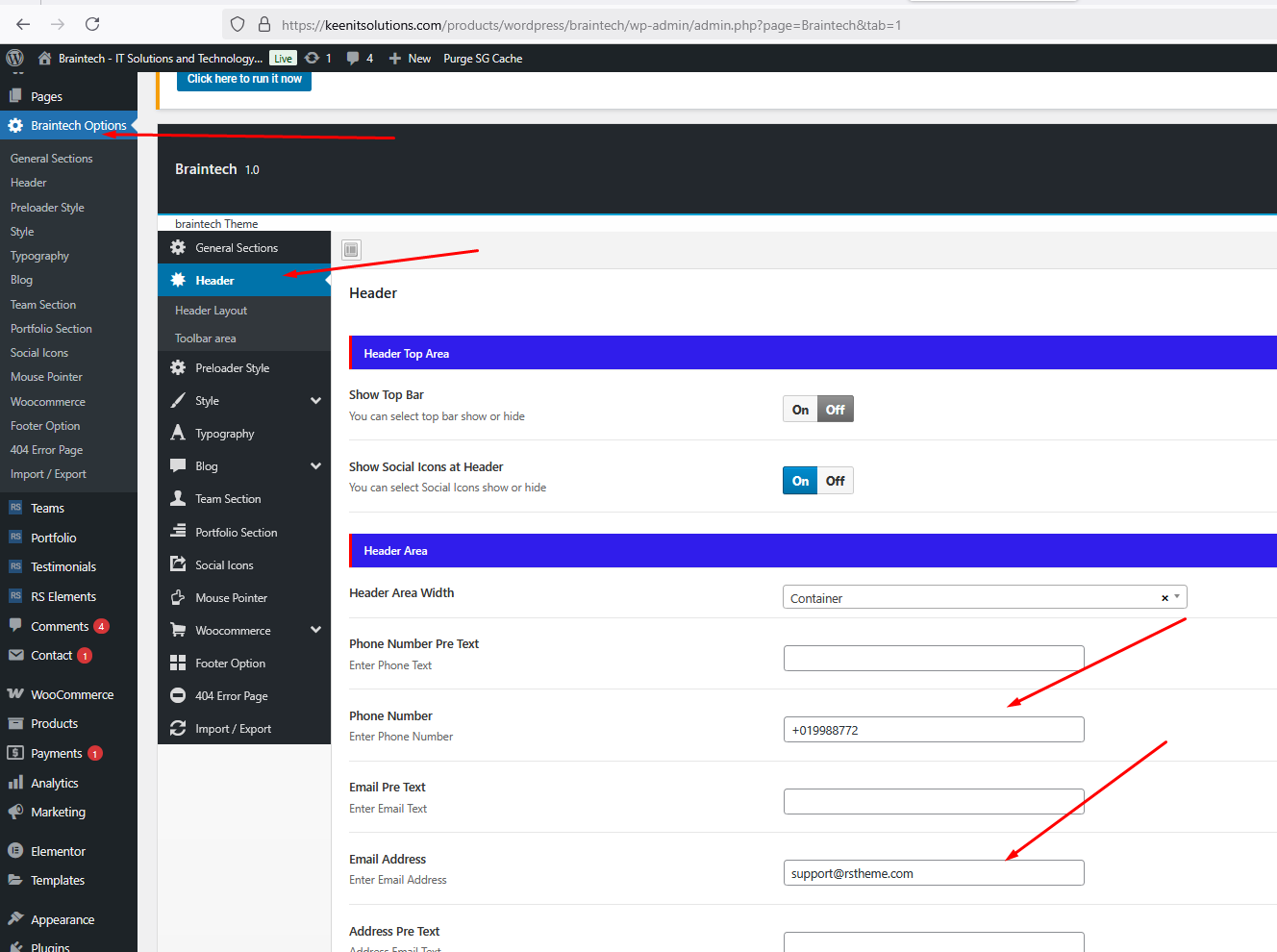Viewport: 1277px width, 952px height.
Task: Open Typography in theme panel
Action: pos(244,434)
